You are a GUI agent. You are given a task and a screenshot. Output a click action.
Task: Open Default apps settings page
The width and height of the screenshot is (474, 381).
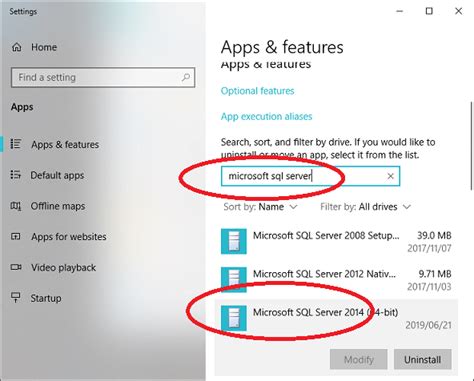[x=57, y=175]
